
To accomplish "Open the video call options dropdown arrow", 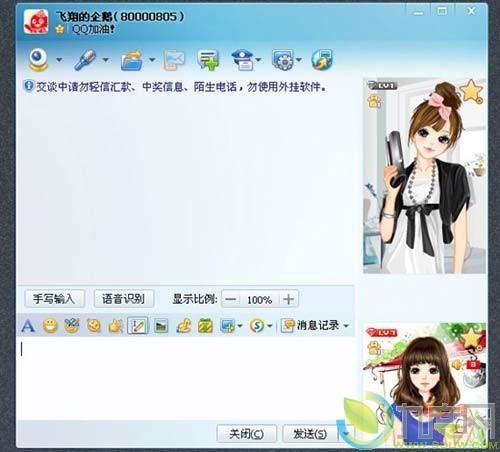I will pos(59,60).
